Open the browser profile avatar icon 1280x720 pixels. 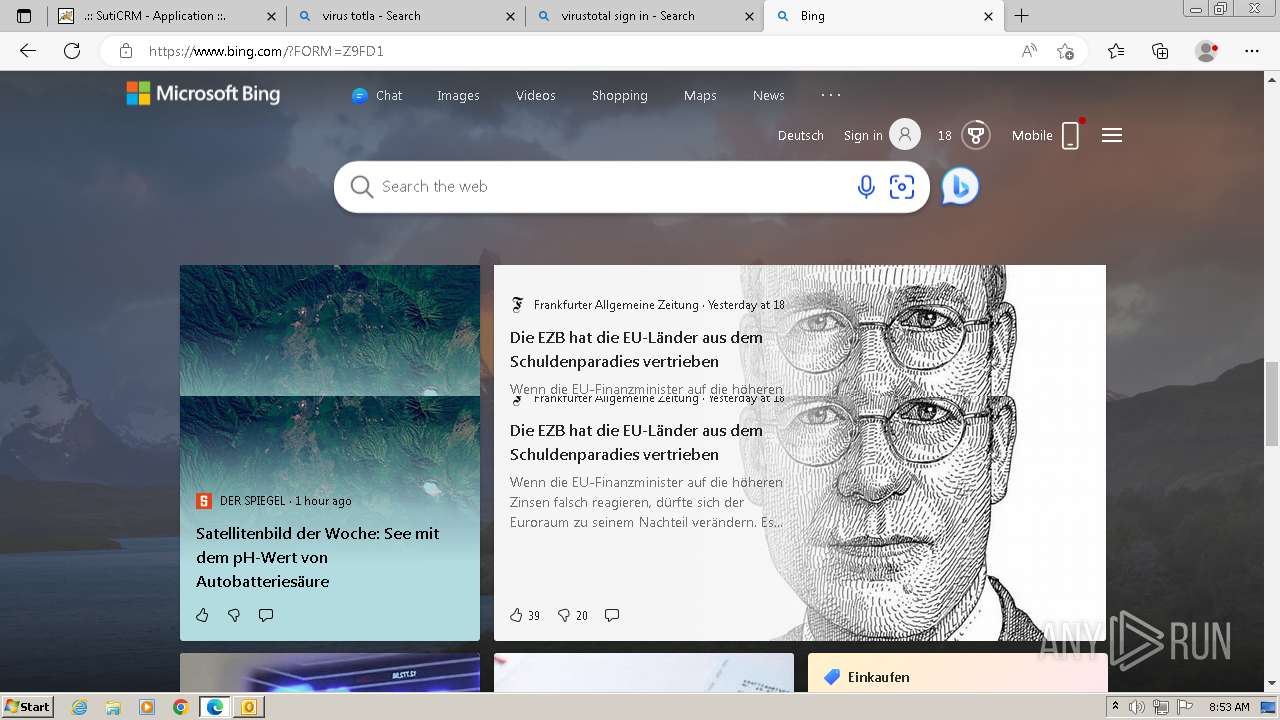[x=1207, y=51]
